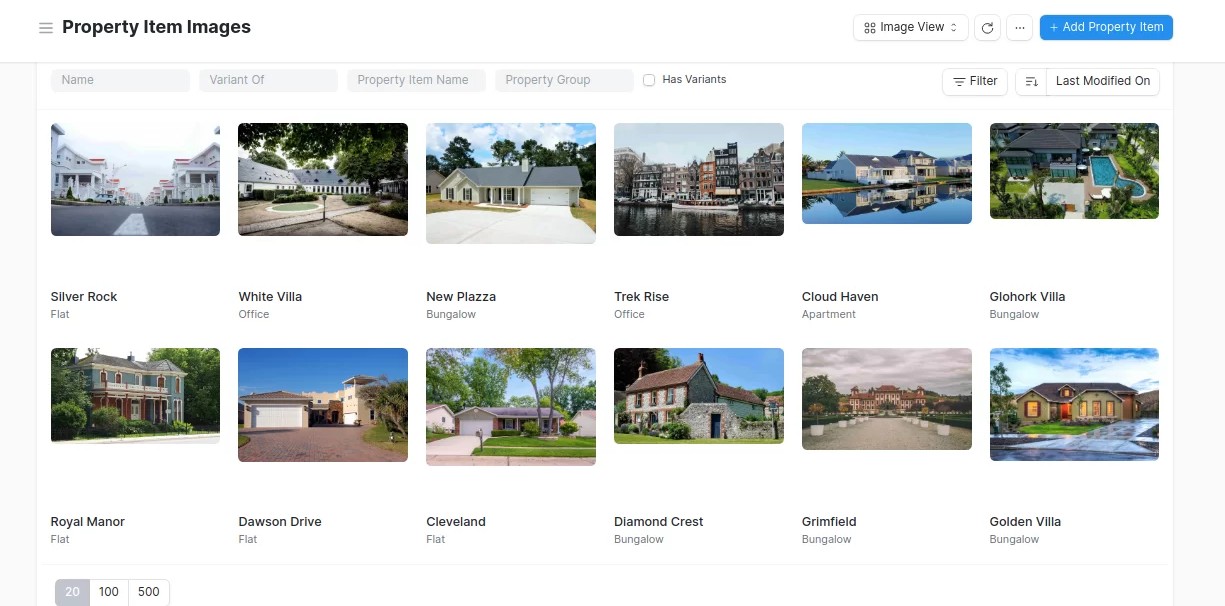This screenshot has width=1225, height=606.
Task: Select 500 items per page
Action: 149,592
